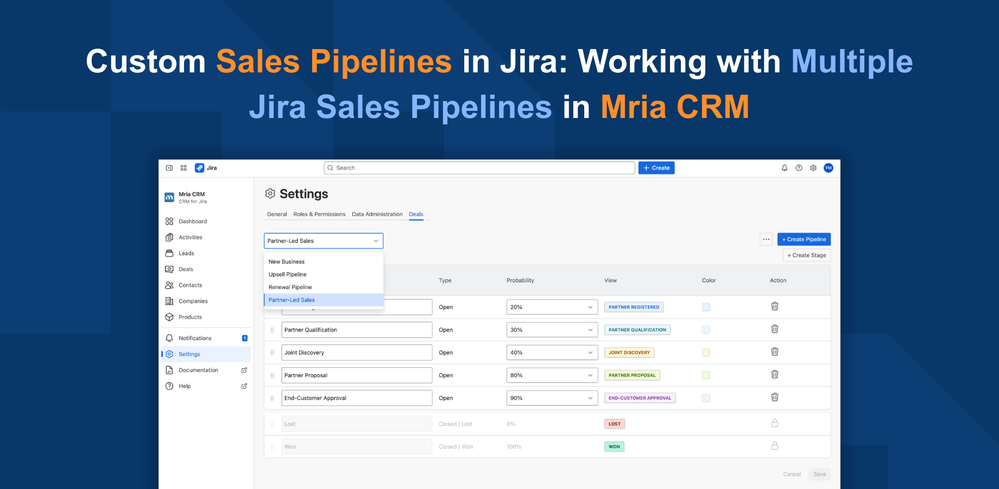Click the drag handle of Partner Qualification

click(x=273, y=330)
